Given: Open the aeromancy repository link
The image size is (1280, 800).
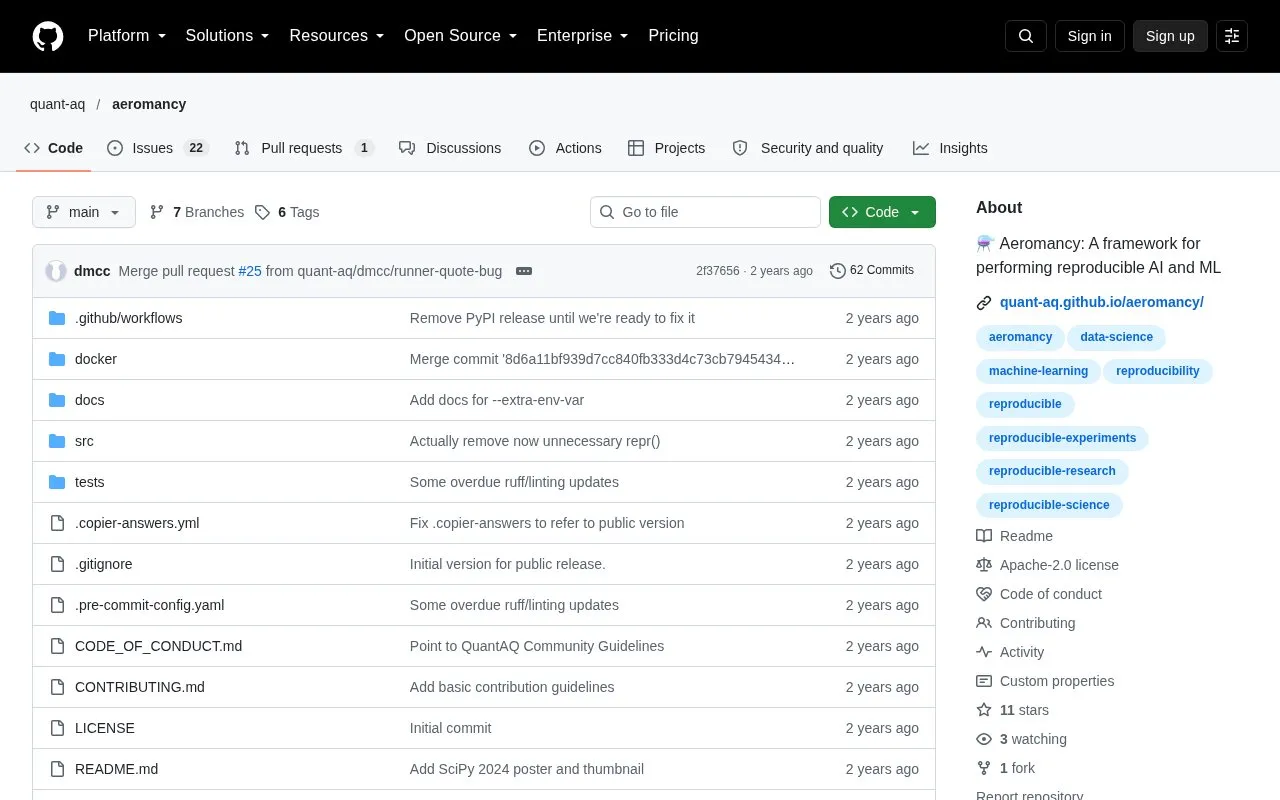Looking at the screenshot, I should pos(149,104).
